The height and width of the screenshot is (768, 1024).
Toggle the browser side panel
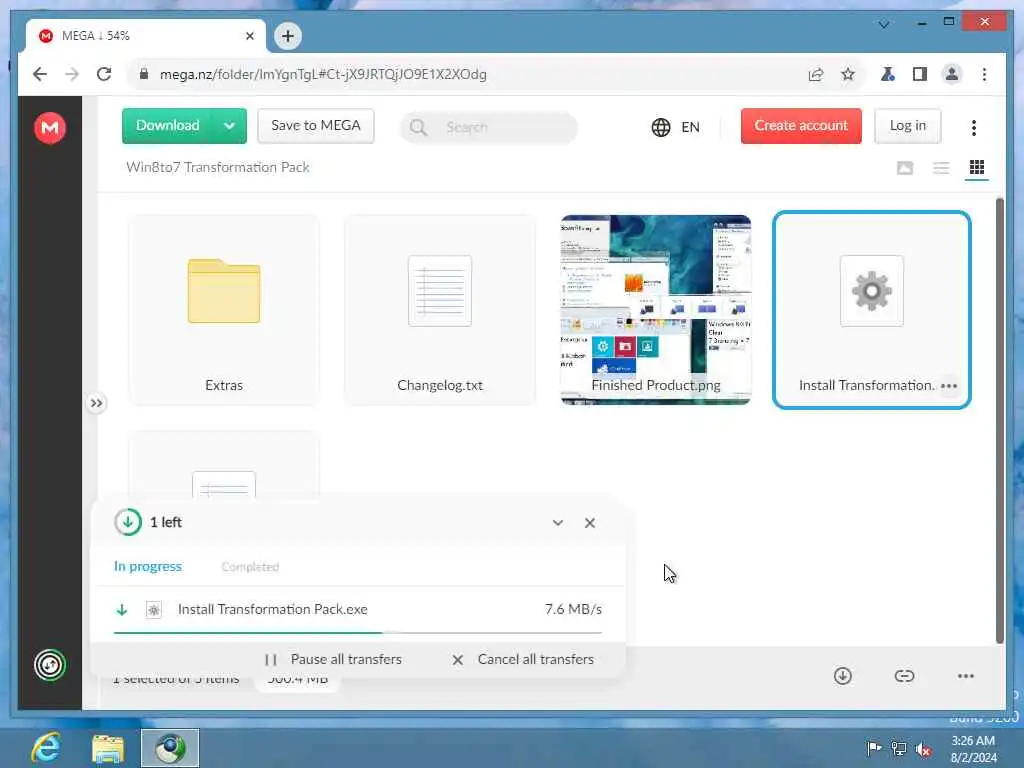[920, 74]
